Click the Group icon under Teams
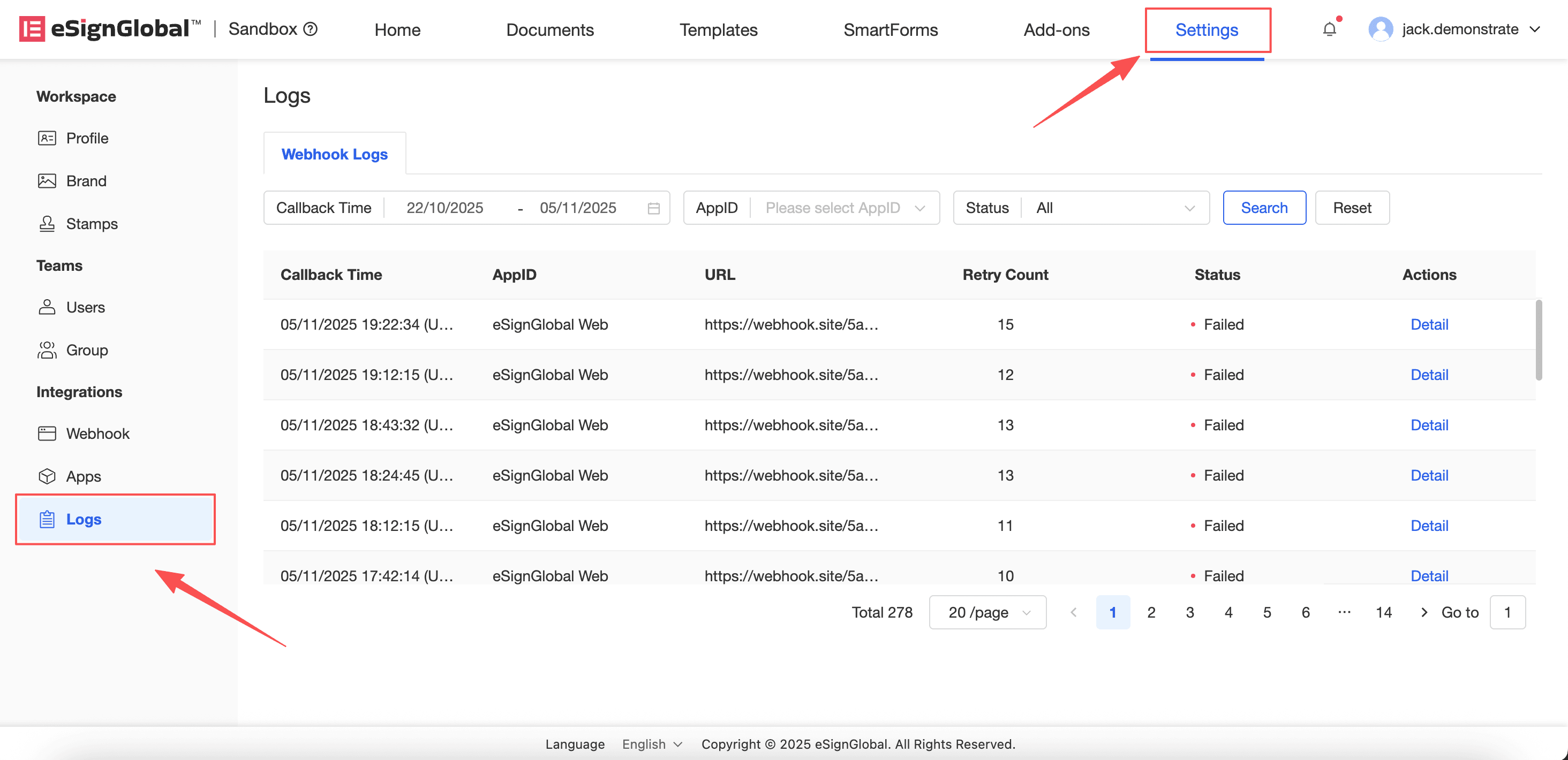 [x=47, y=350]
